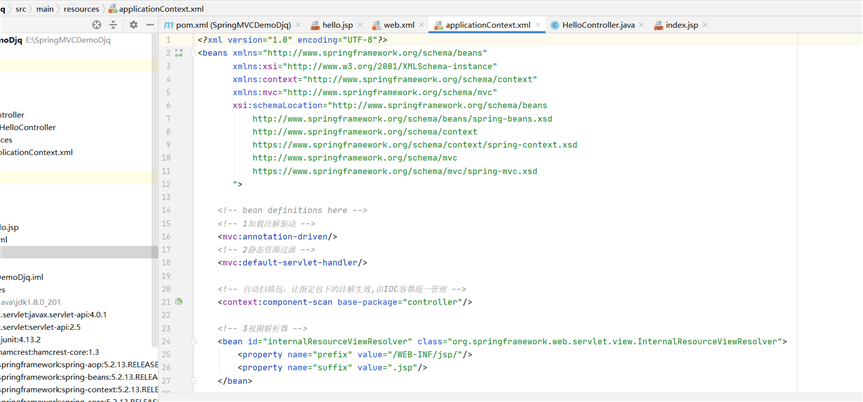The width and height of the screenshot is (863, 402).
Task: Select the SpringMVCDemoDjq.iml file in tree
Action: pyautogui.click(x=21, y=277)
